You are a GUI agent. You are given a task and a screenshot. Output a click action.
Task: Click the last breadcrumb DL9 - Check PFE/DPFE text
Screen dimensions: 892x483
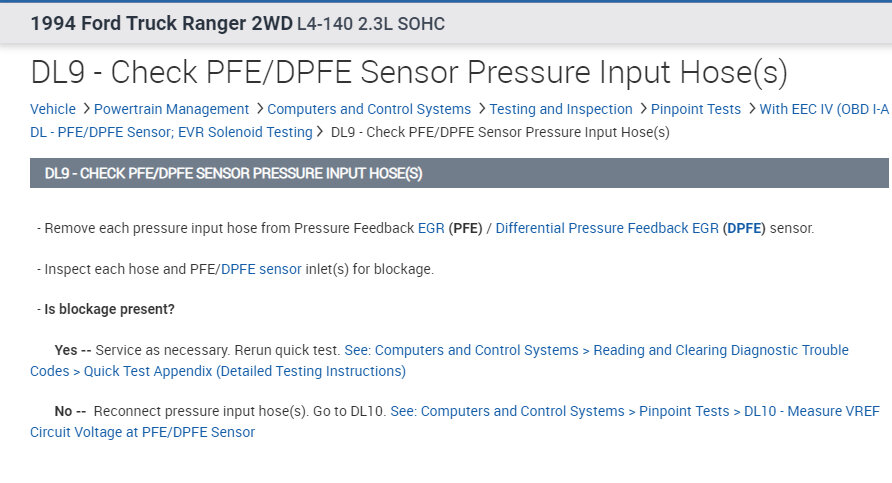point(500,131)
